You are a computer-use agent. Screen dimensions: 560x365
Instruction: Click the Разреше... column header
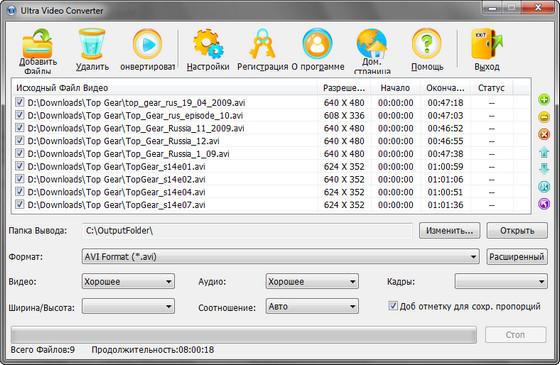(x=344, y=88)
